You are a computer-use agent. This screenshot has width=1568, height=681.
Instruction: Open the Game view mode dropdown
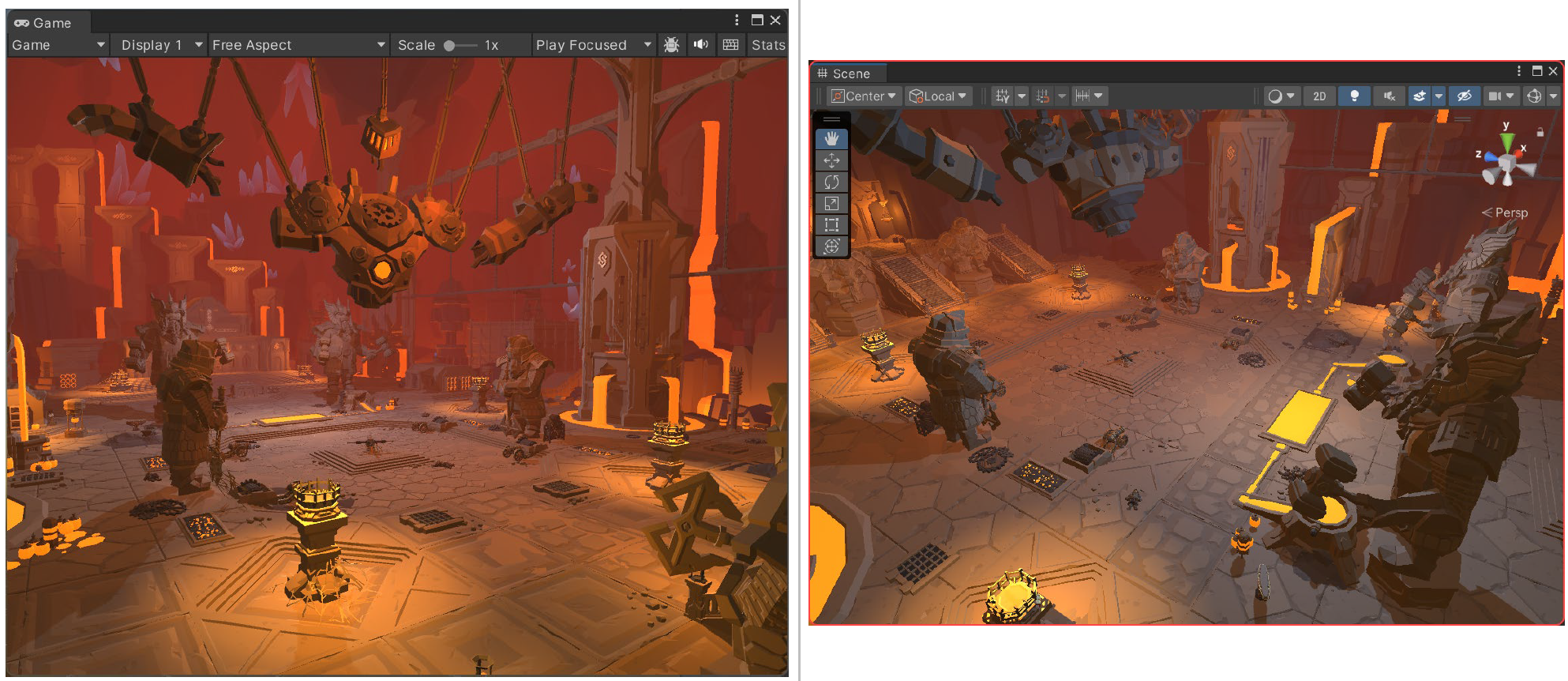click(x=58, y=45)
